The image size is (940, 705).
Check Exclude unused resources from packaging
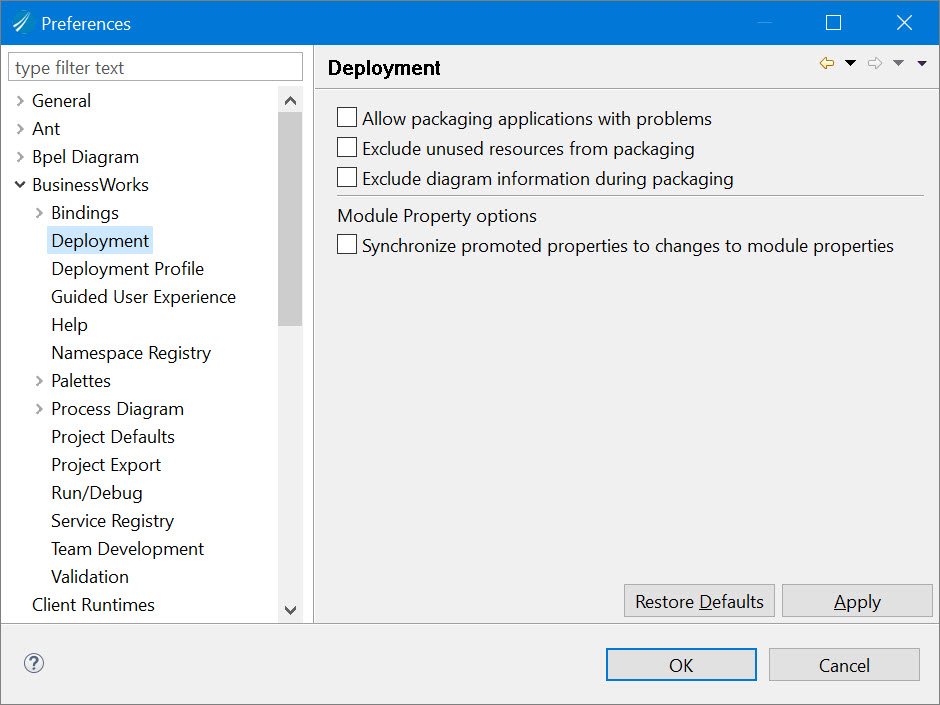pyautogui.click(x=347, y=147)
